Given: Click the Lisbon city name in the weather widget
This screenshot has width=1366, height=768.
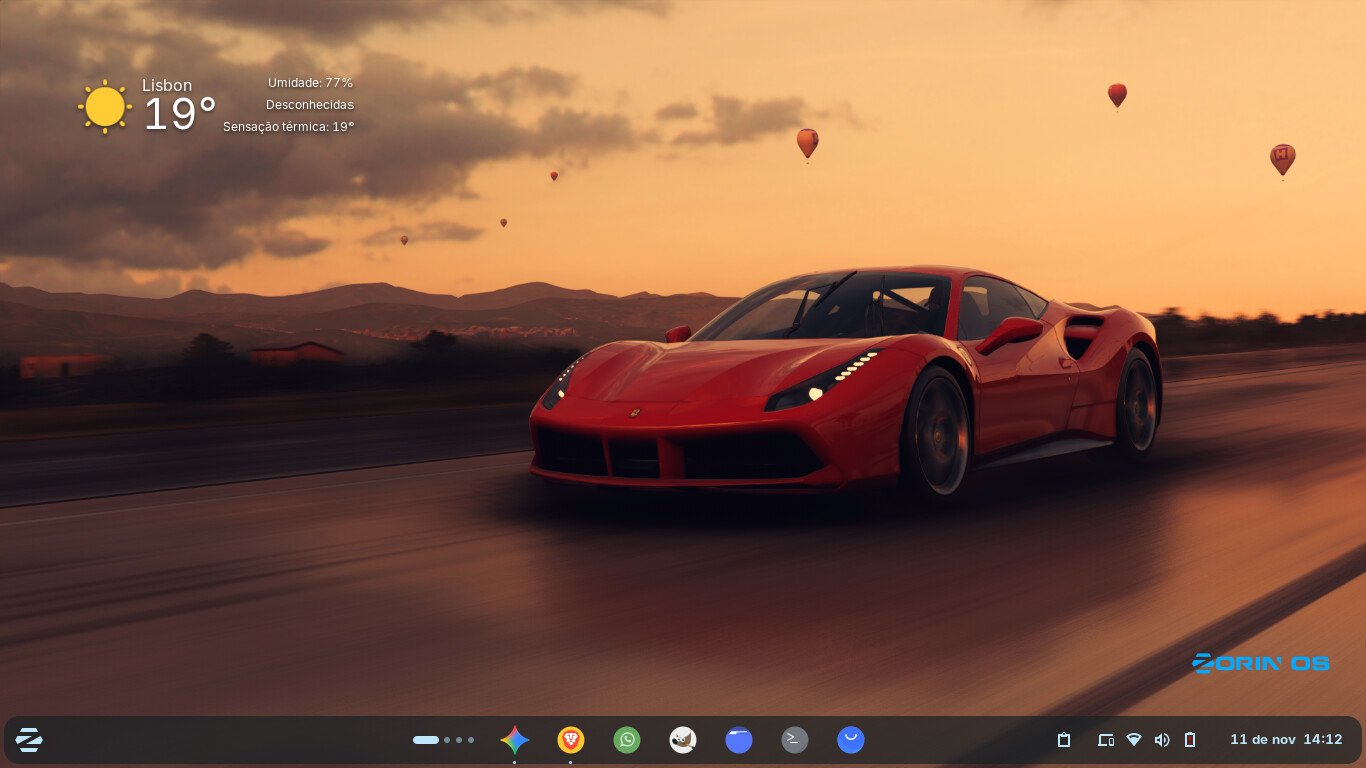Looking at the screenshot, I should pos(167,86).
